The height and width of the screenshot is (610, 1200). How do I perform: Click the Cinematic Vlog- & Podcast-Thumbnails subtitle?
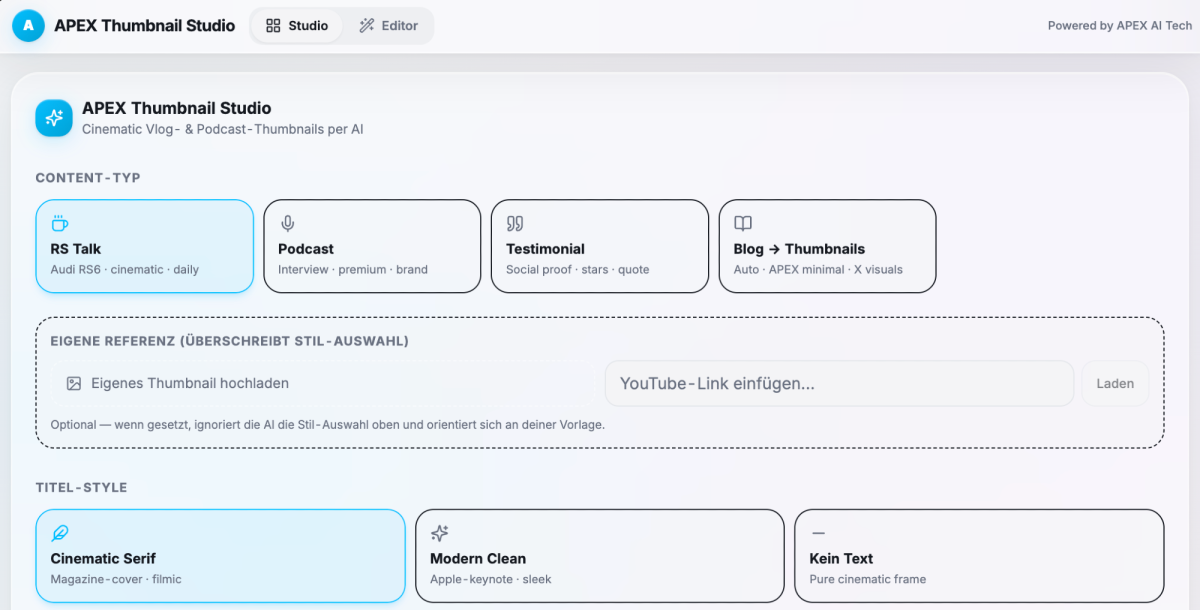tap(222, 129)
